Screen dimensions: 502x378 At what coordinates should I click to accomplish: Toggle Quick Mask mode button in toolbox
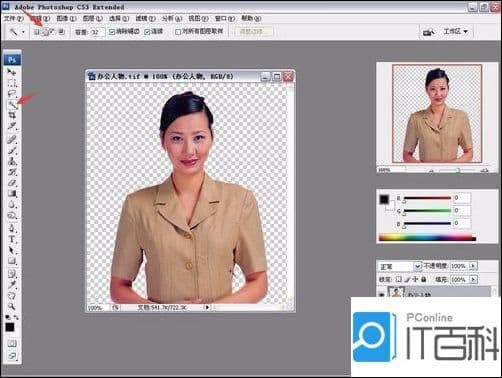click(x=12, y=343)
